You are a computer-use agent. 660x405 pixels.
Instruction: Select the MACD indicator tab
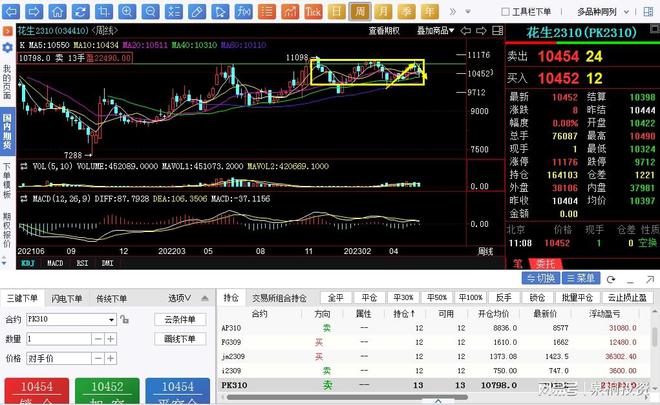[55, 263]
